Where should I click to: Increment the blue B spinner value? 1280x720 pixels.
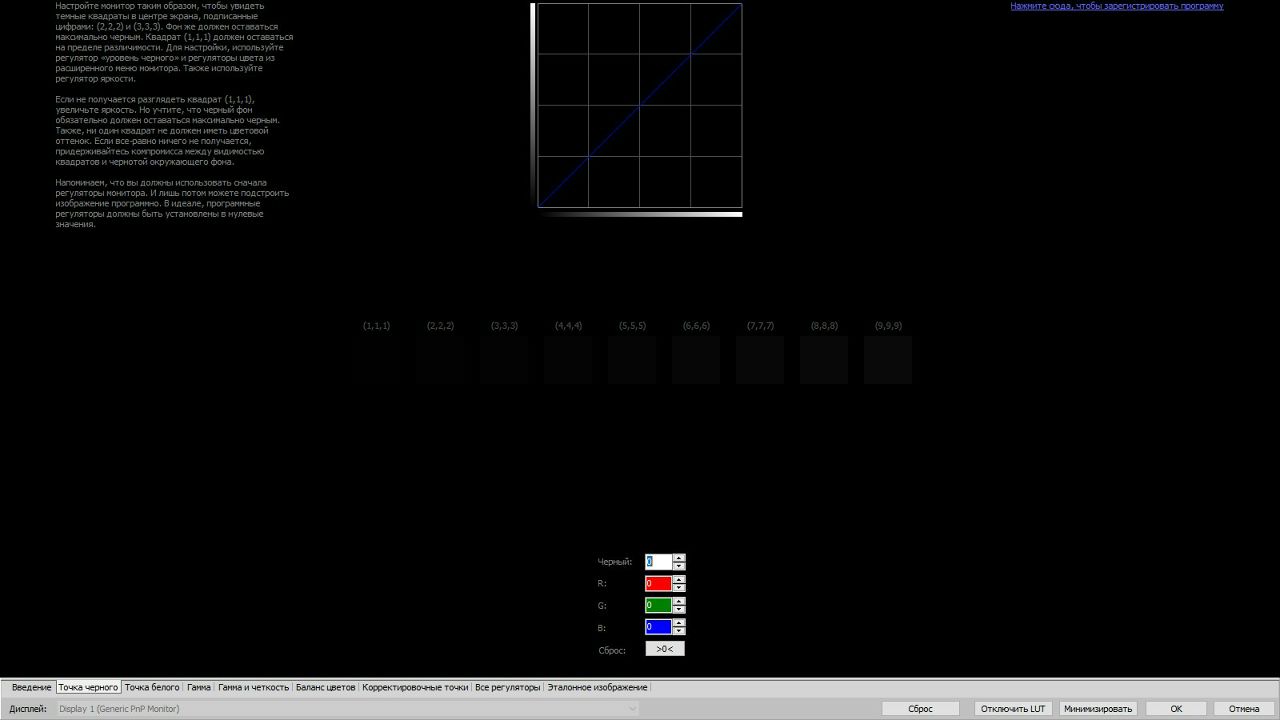(679, 623)
